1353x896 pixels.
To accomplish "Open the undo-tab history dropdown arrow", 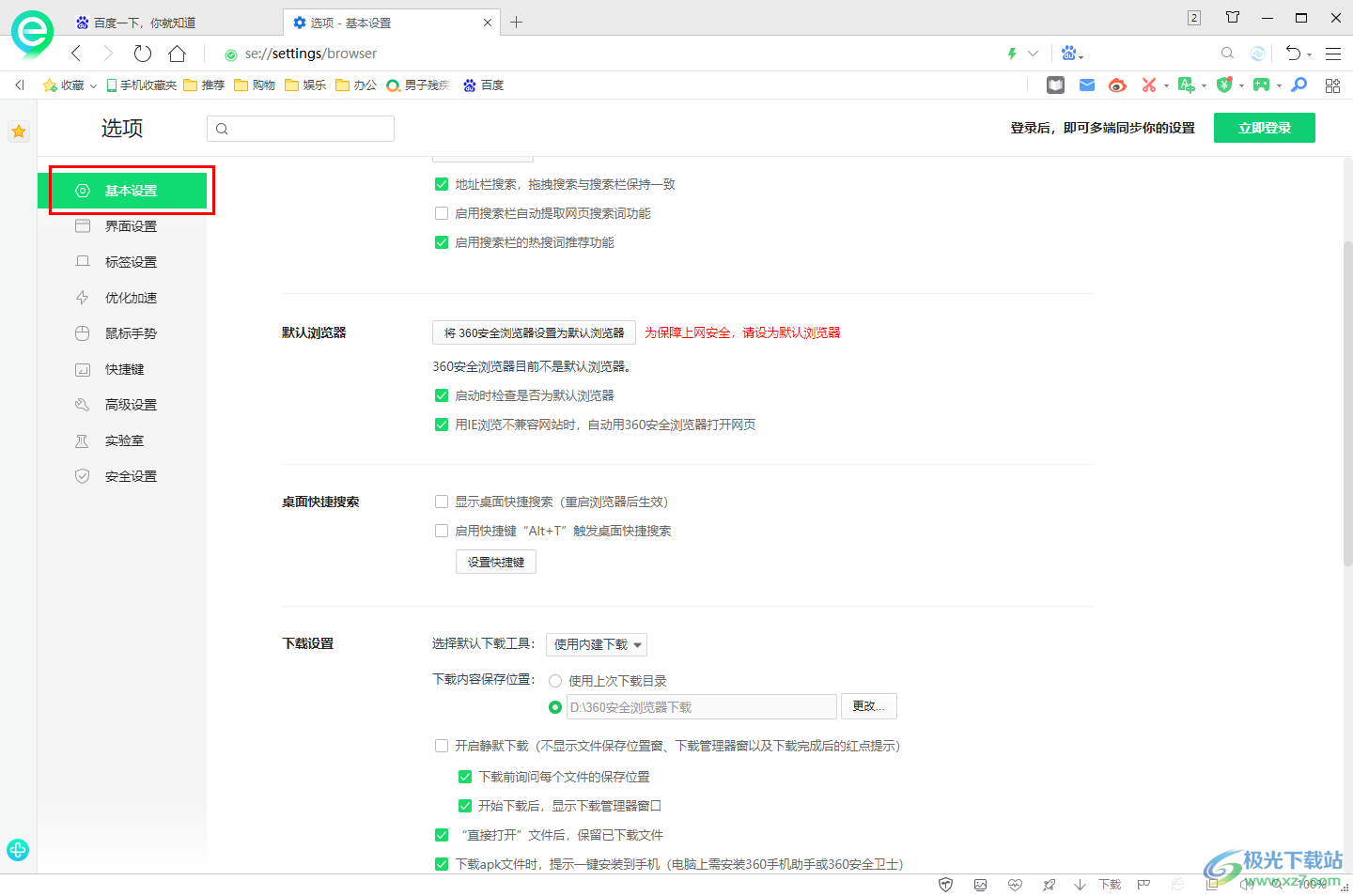I will 1310,55.
